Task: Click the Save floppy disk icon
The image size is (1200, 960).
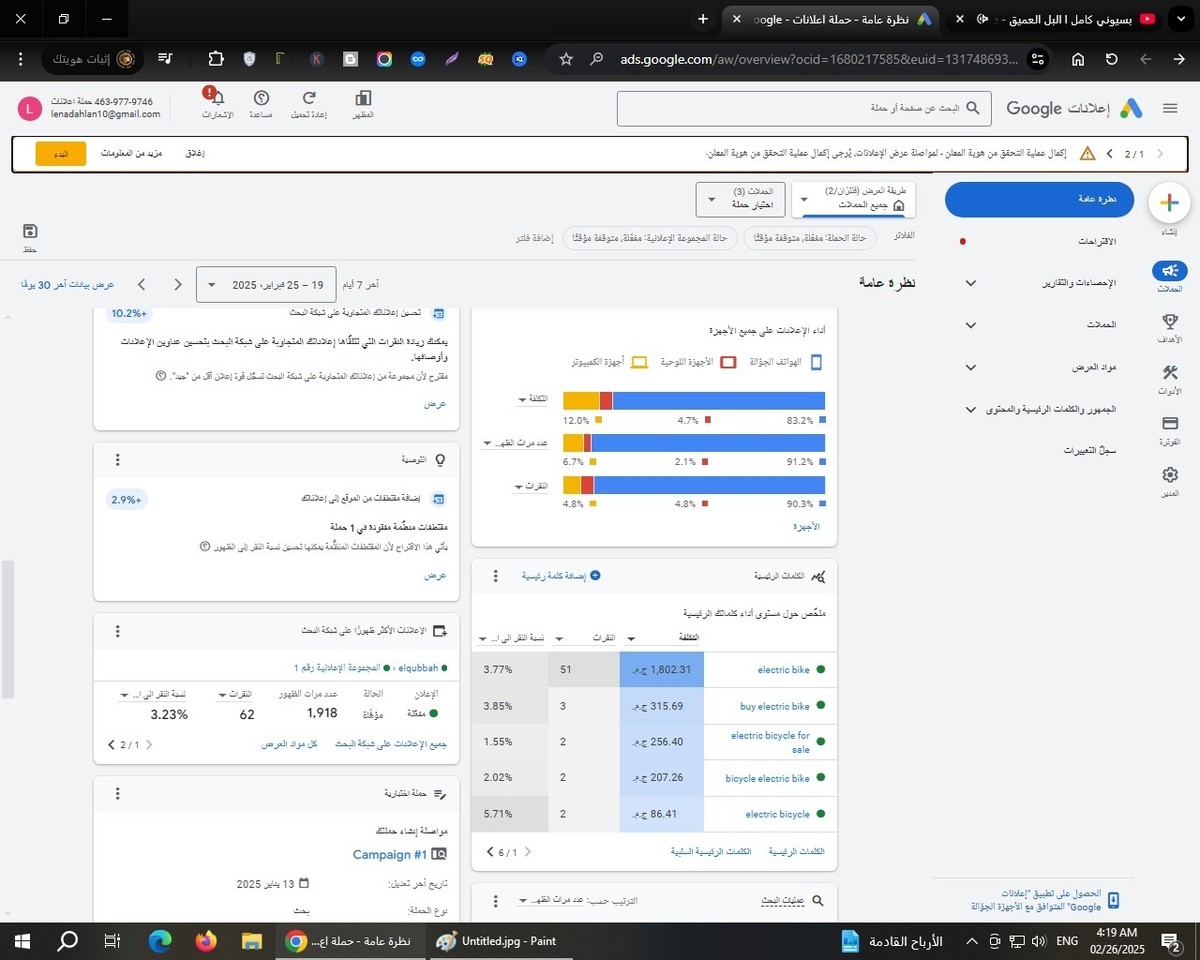Action: (x=30, y=232)
